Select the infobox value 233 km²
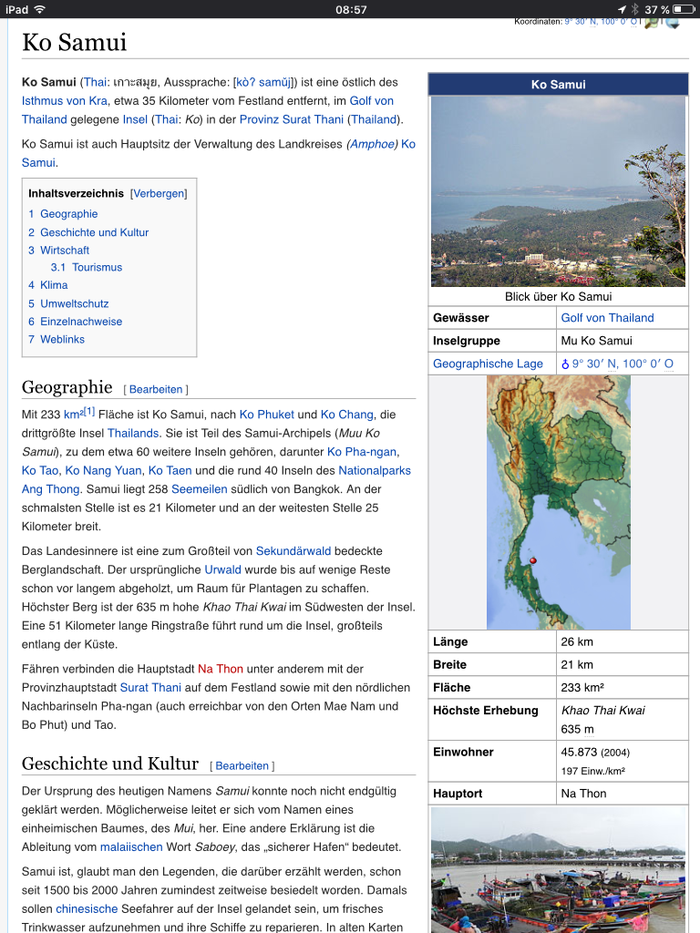The height and width of the screenshot is (933, 700). 582,687
